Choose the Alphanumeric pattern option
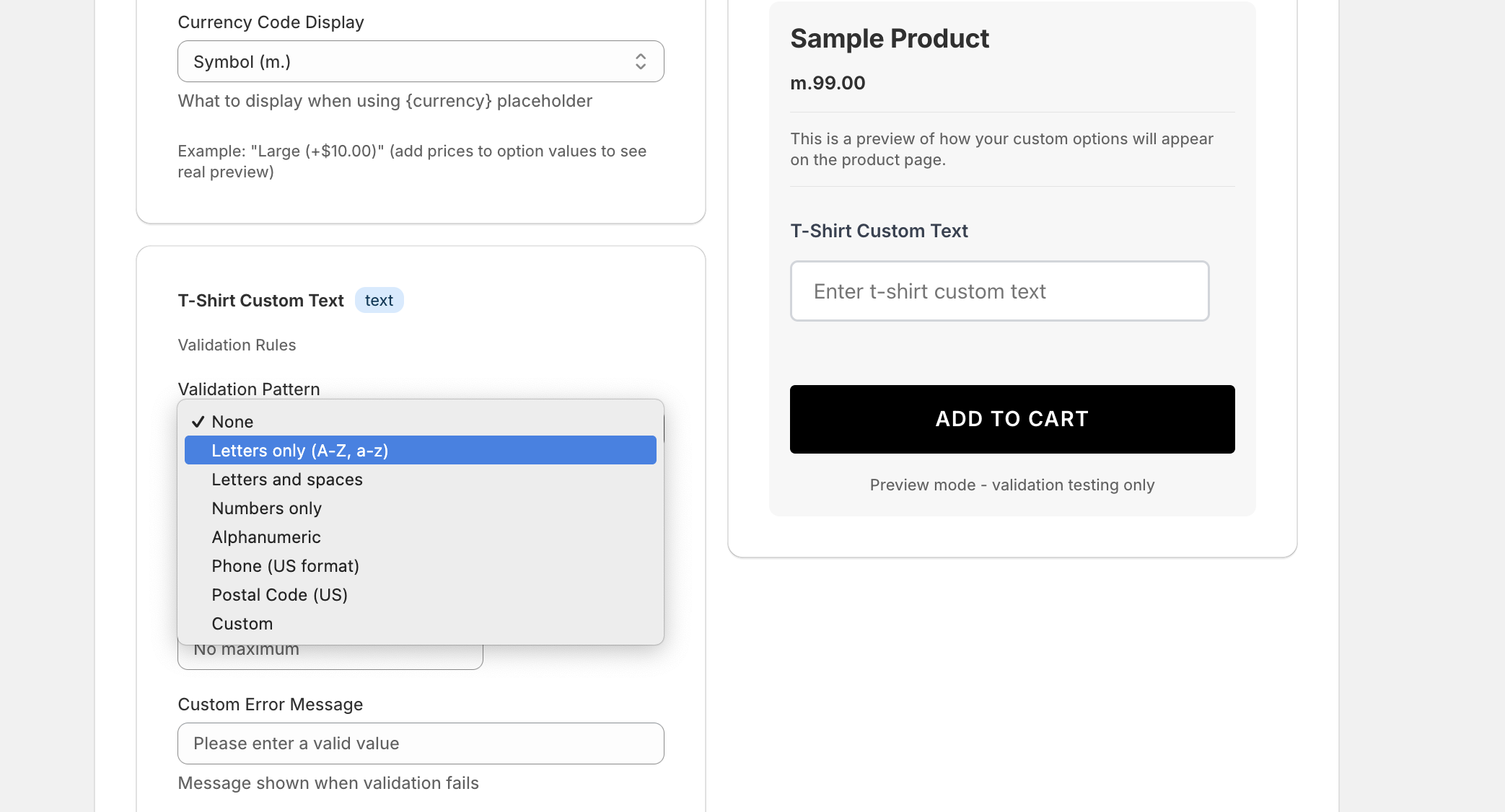Viewport: 1505px width, 812px height. click(x=266, y=537)
